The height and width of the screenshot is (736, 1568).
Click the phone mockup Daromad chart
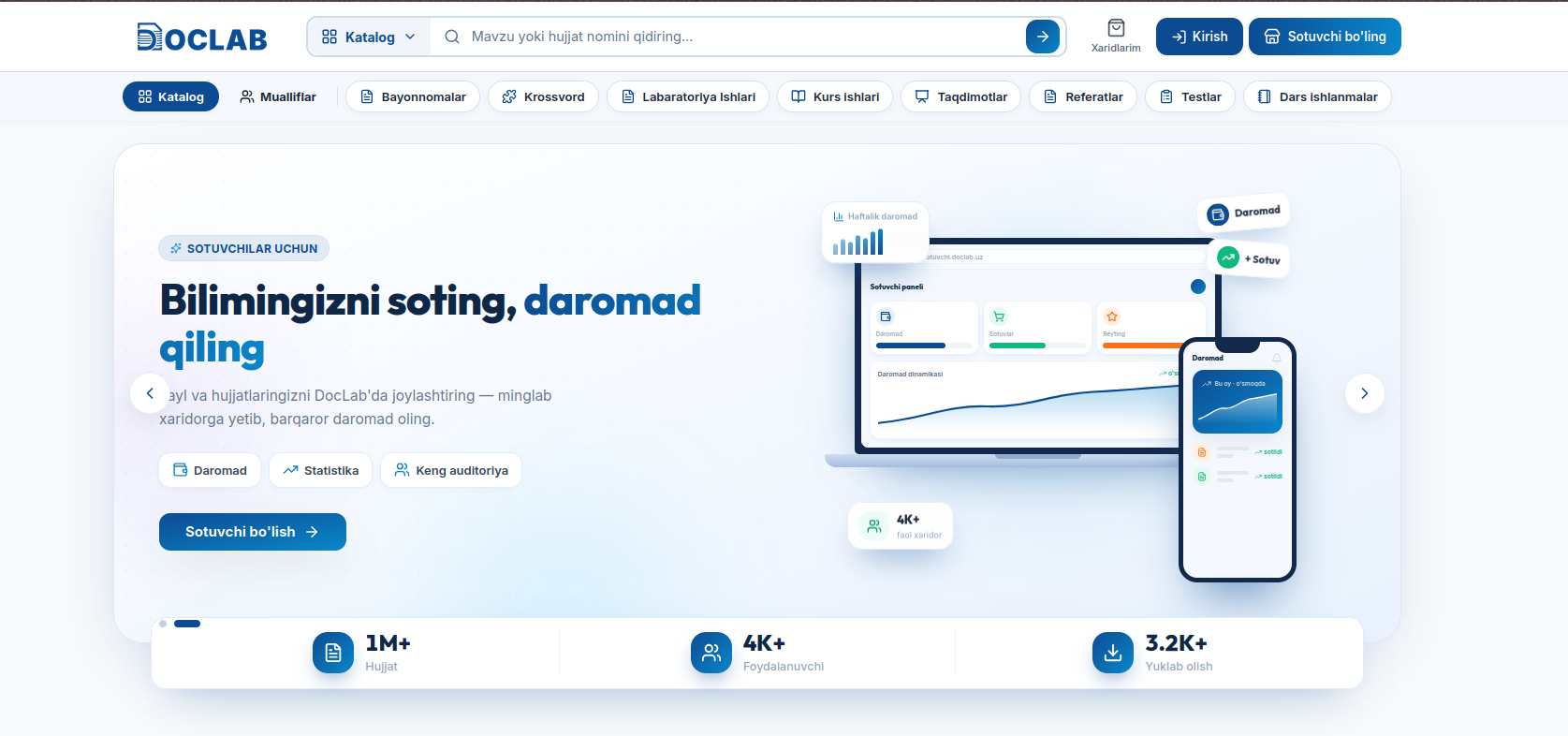[1238, 402]
